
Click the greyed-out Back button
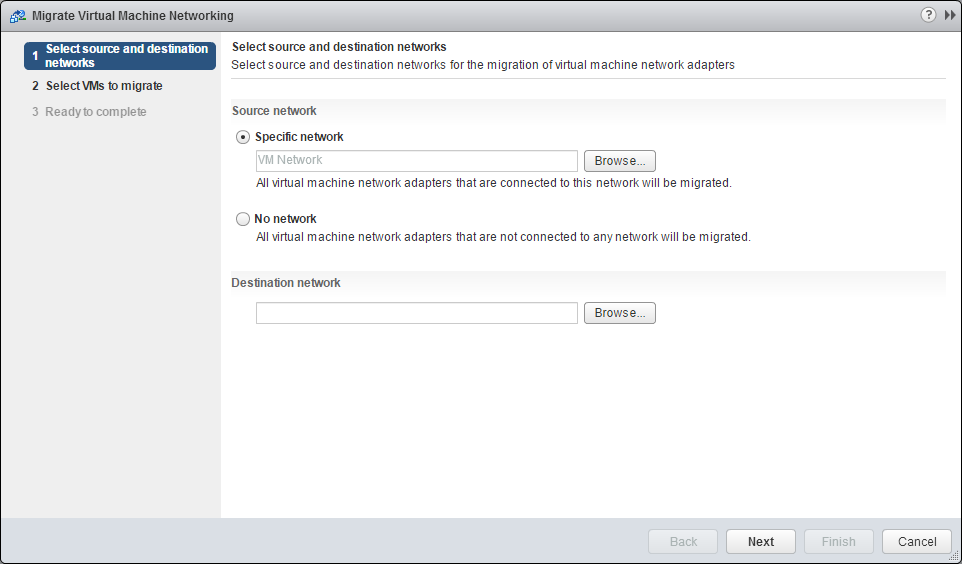[683, 542]
